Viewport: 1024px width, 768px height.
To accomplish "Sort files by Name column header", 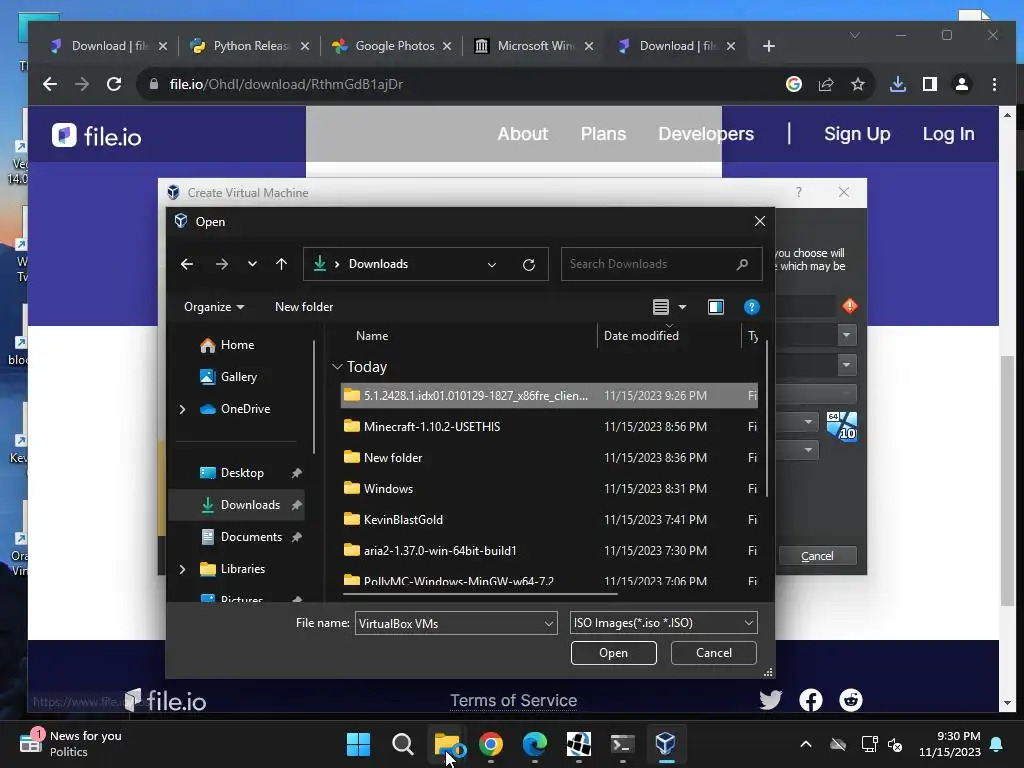I will [x=372, y=336].
